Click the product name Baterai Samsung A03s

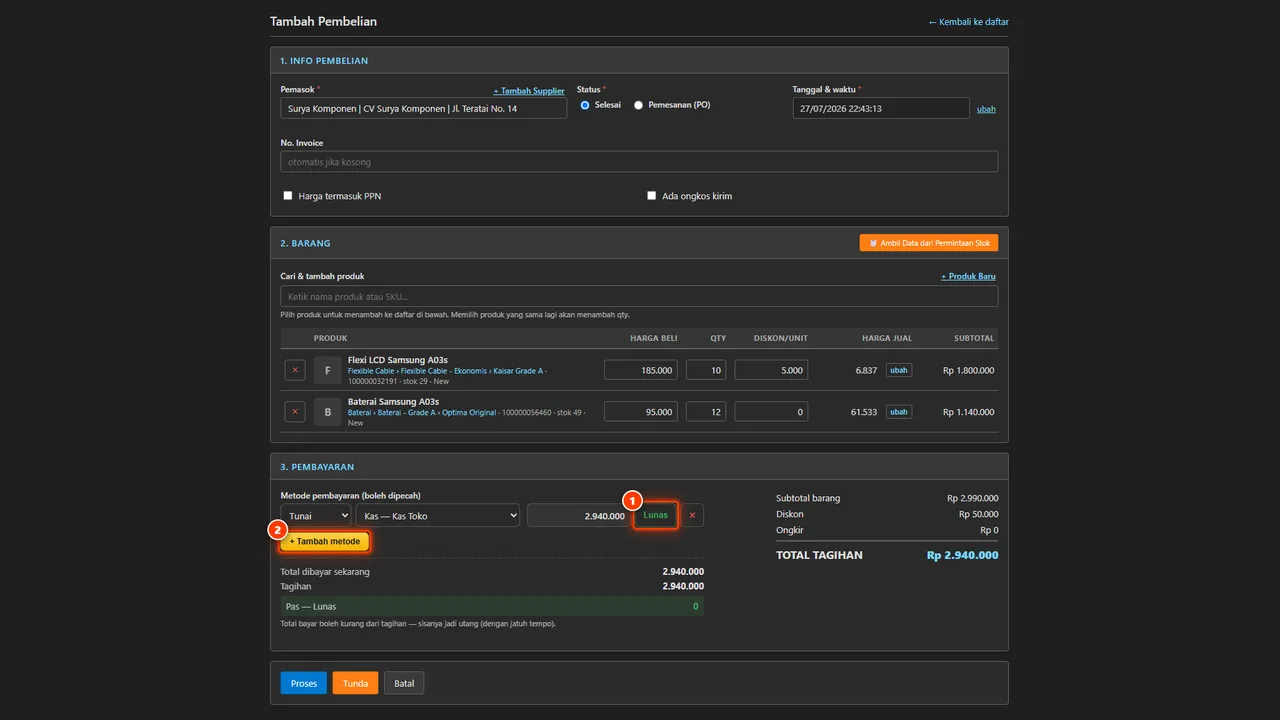click(x=393, y=401)
